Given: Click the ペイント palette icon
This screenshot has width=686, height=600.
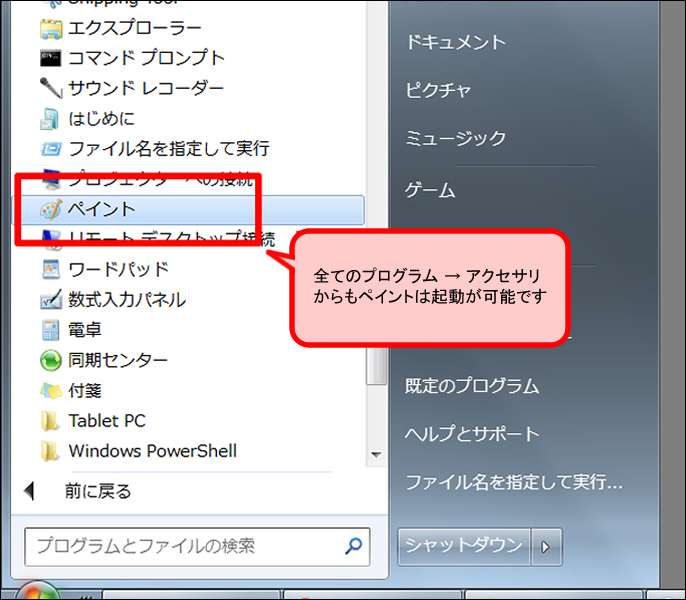Looking at the screenshot, I should (50, 210).
